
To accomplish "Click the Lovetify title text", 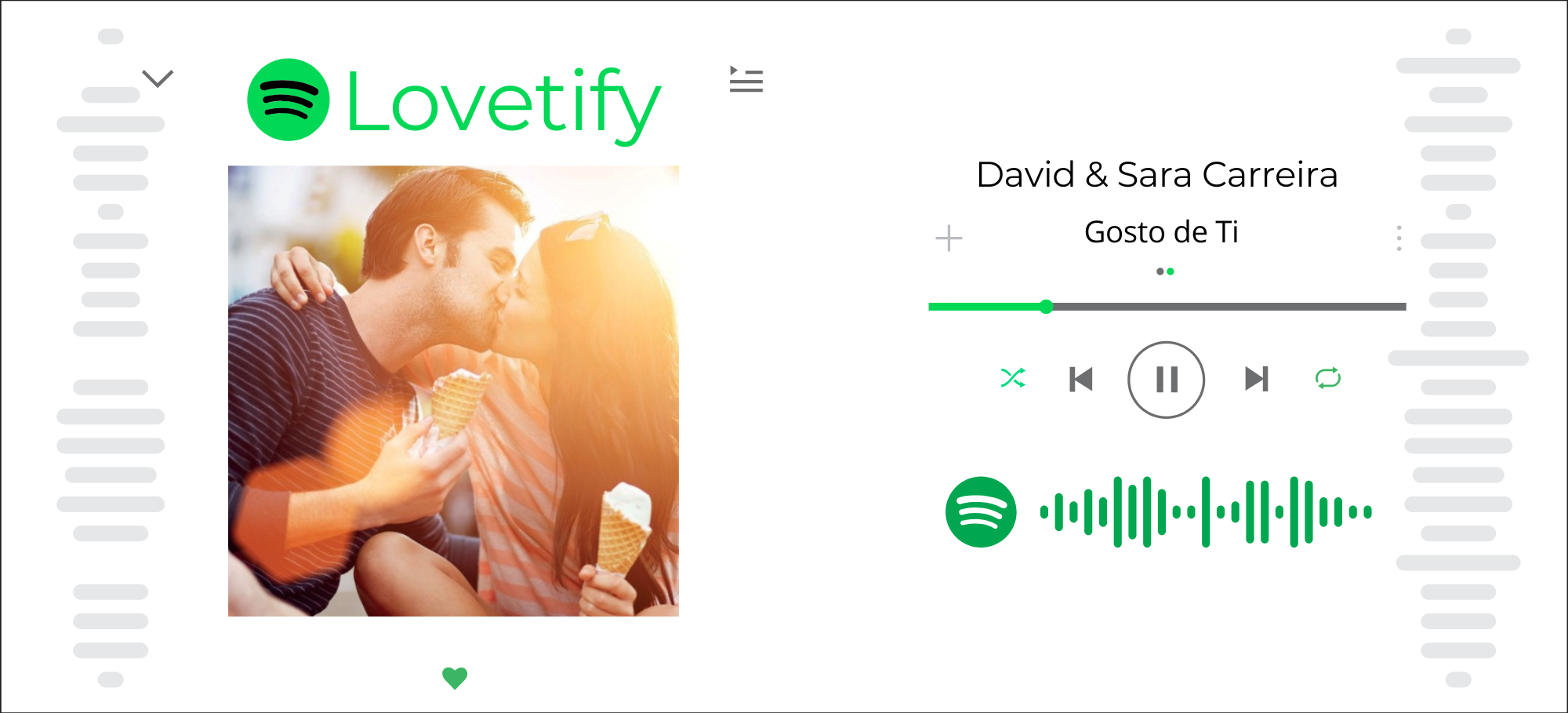I will click(503, 104).
